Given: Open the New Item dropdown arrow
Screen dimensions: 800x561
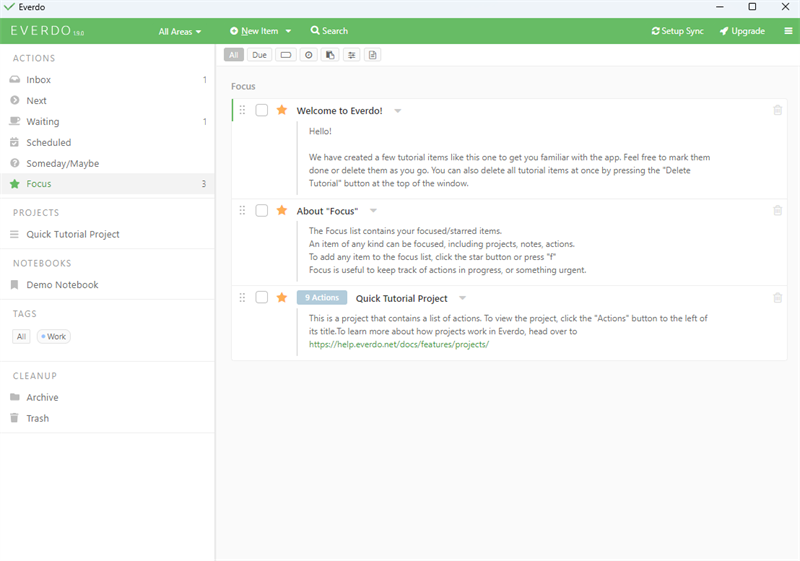Looking at the screenshot, I should click(288, 31).
